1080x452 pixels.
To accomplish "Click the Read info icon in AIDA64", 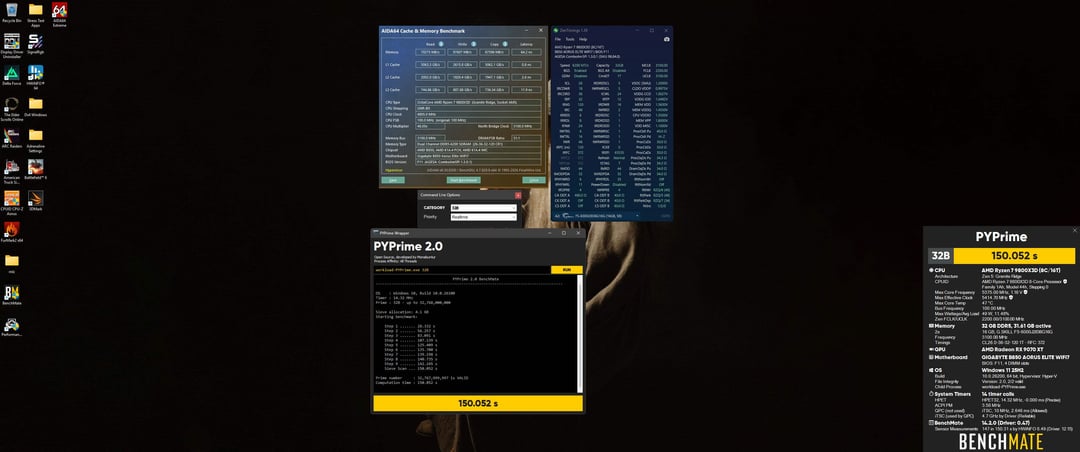I will [x=442, y=43].
